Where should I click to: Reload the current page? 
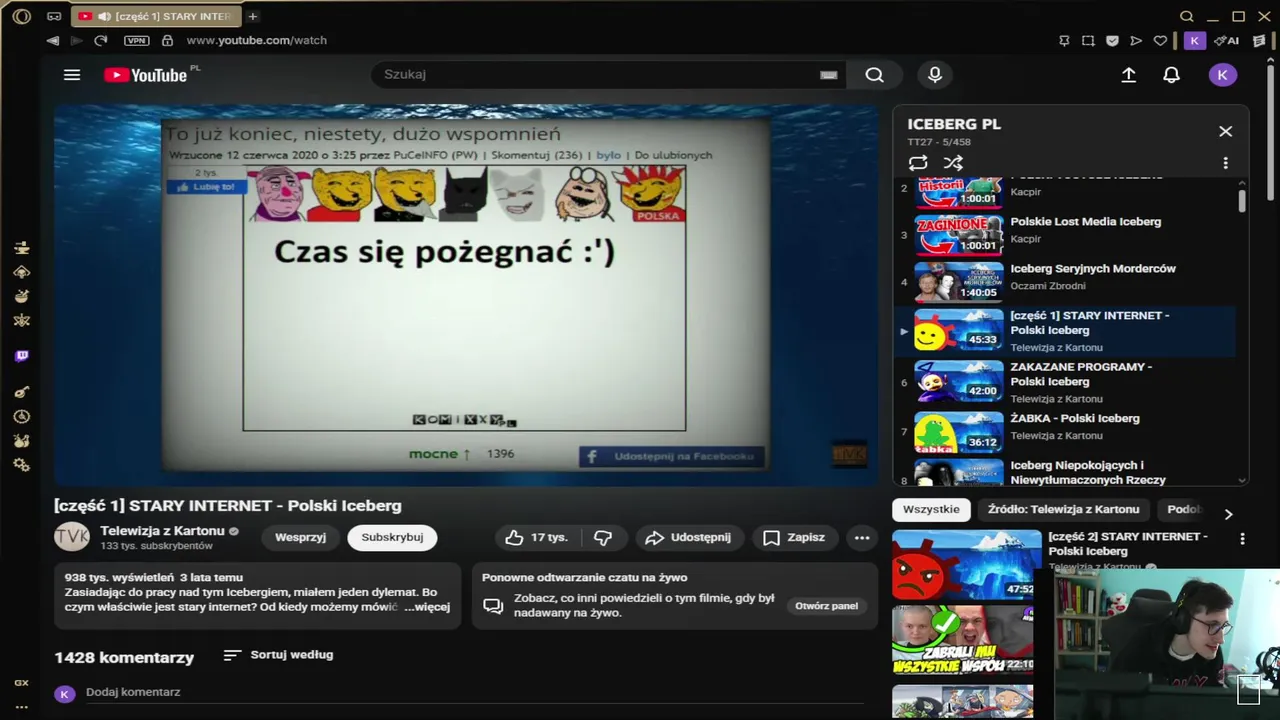click(100, 41)
